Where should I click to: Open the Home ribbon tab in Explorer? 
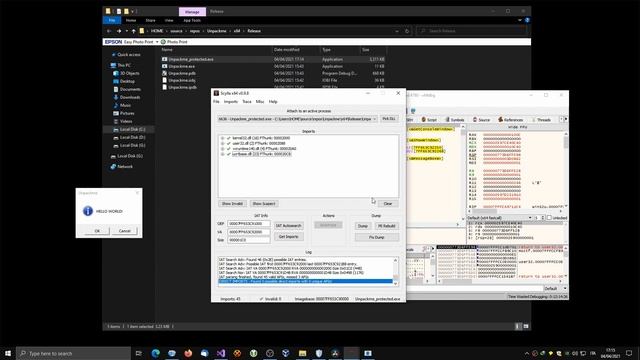tap(131, 20)
